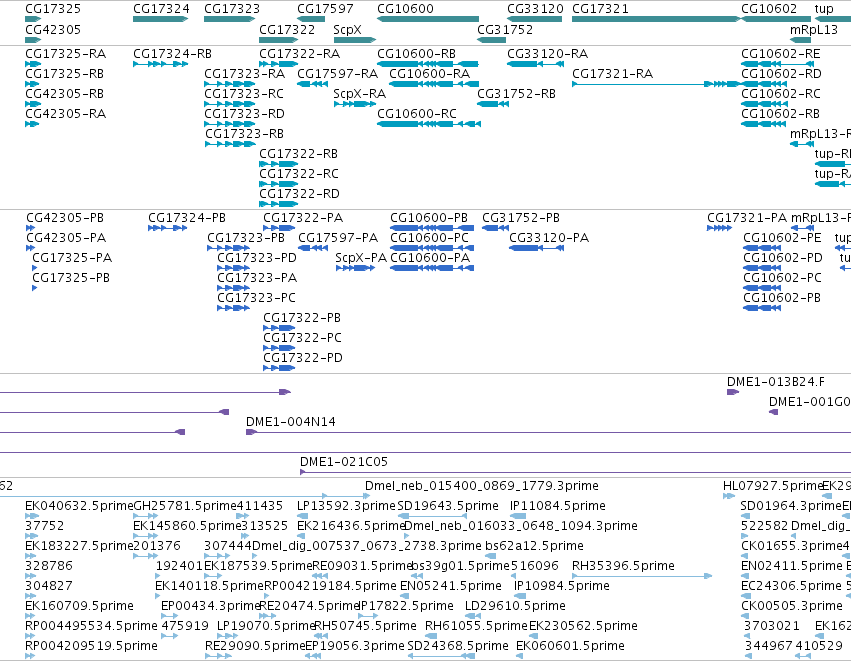Open protein label CG33120-PA
Image resolution: width=851 pixels, height=661 pixels.
pyautogui.click(x=549, y=238)
